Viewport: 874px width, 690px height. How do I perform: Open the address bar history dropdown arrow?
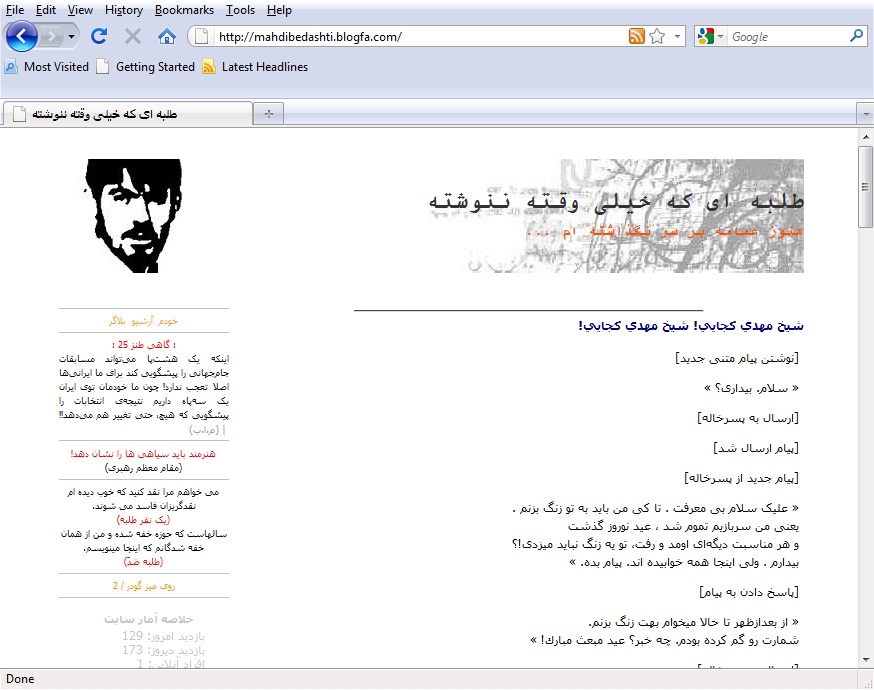[x=677, y=37]
